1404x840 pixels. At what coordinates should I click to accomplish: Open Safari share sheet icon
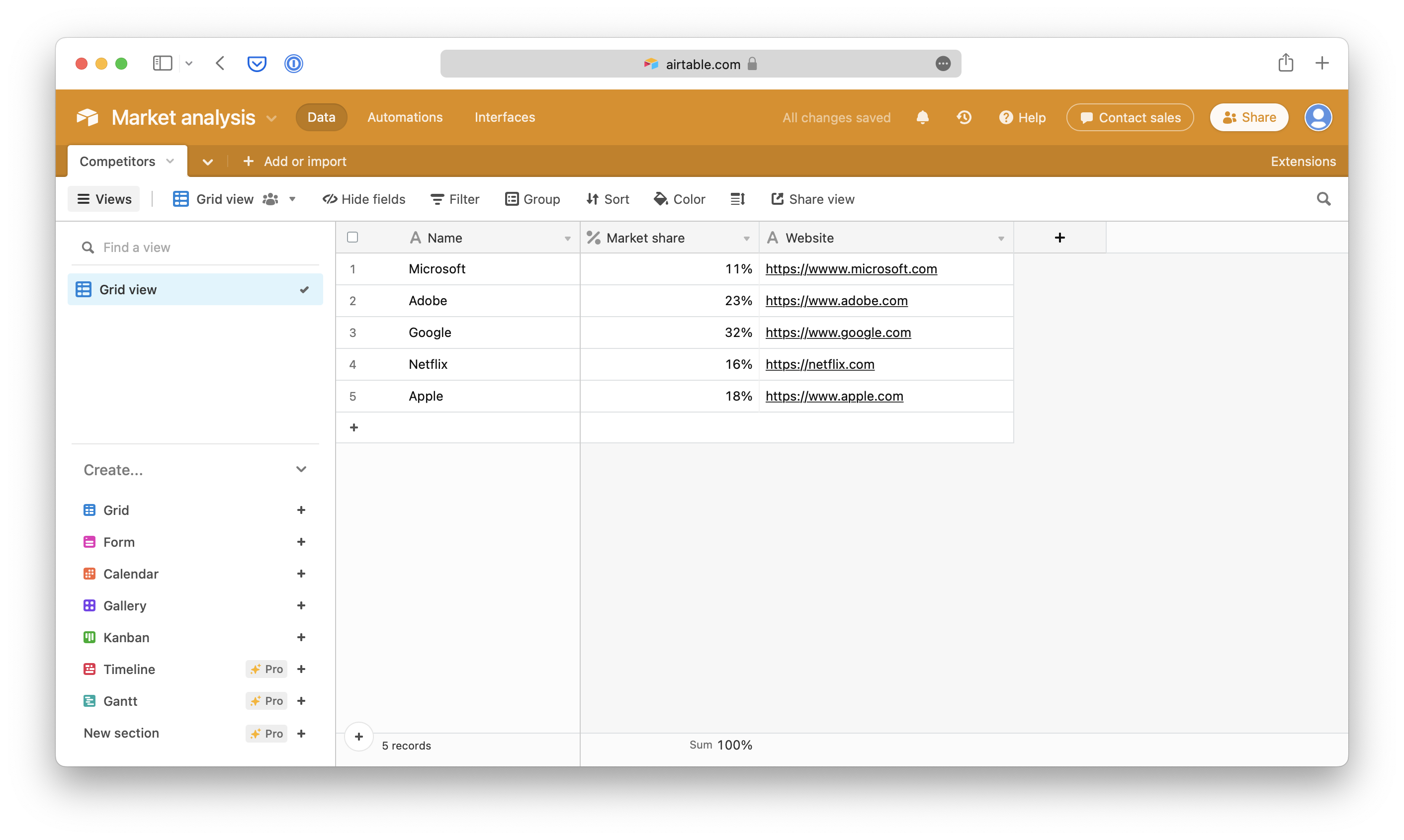1286,62
